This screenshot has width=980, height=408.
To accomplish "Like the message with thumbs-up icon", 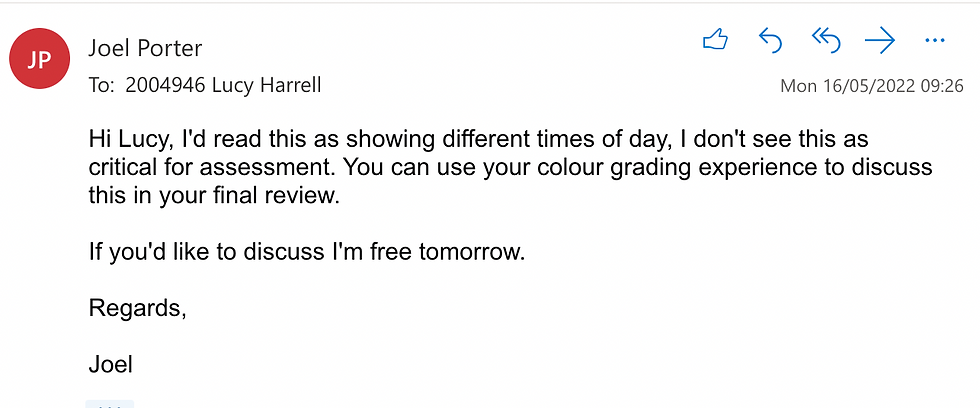I will click(716, 41).
